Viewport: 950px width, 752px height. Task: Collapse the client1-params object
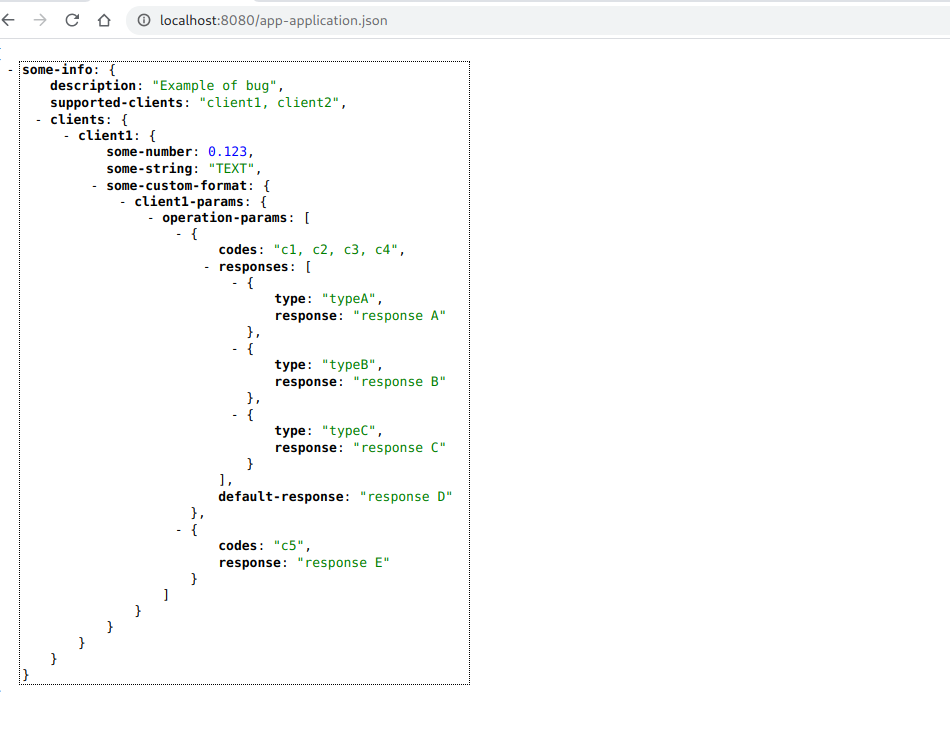(122, 202)
